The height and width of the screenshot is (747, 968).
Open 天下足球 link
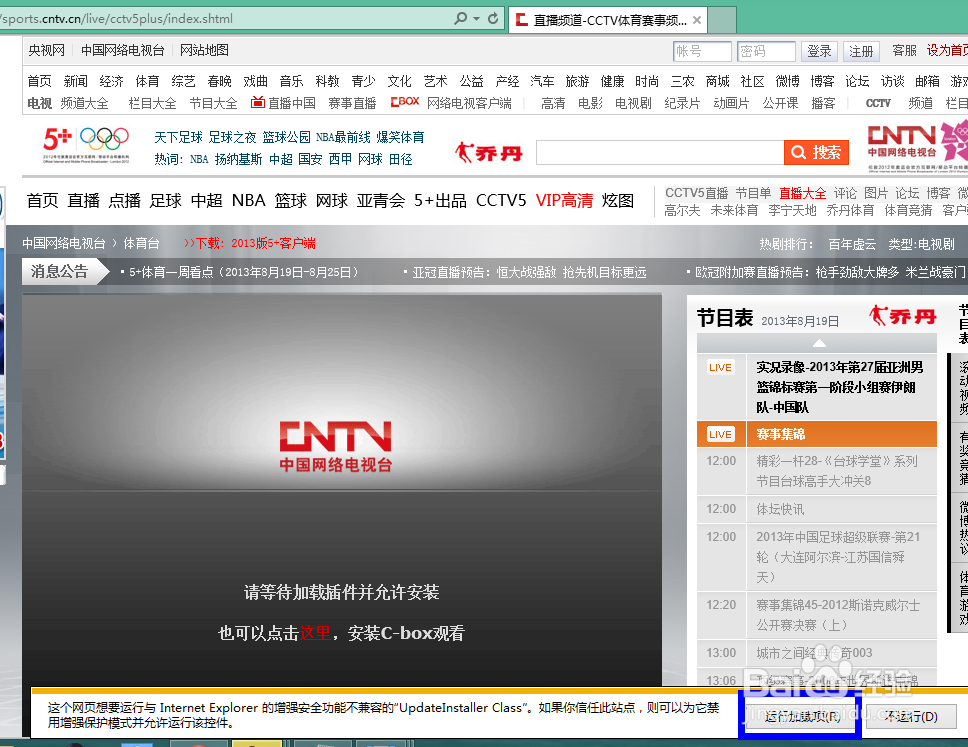point(178,137)
